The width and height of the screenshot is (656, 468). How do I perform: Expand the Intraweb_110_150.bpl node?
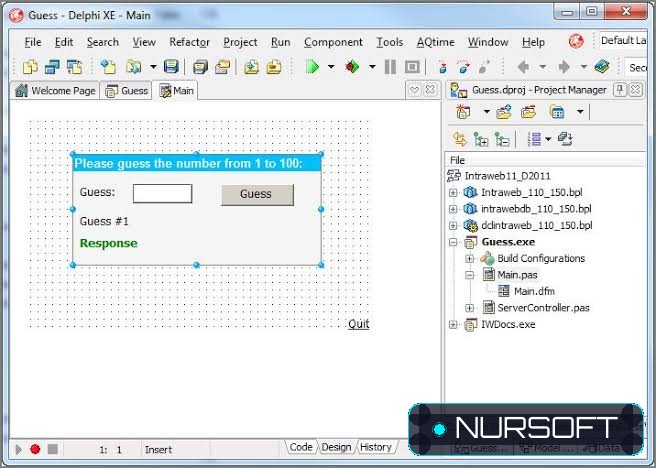(x=453, y=193)
